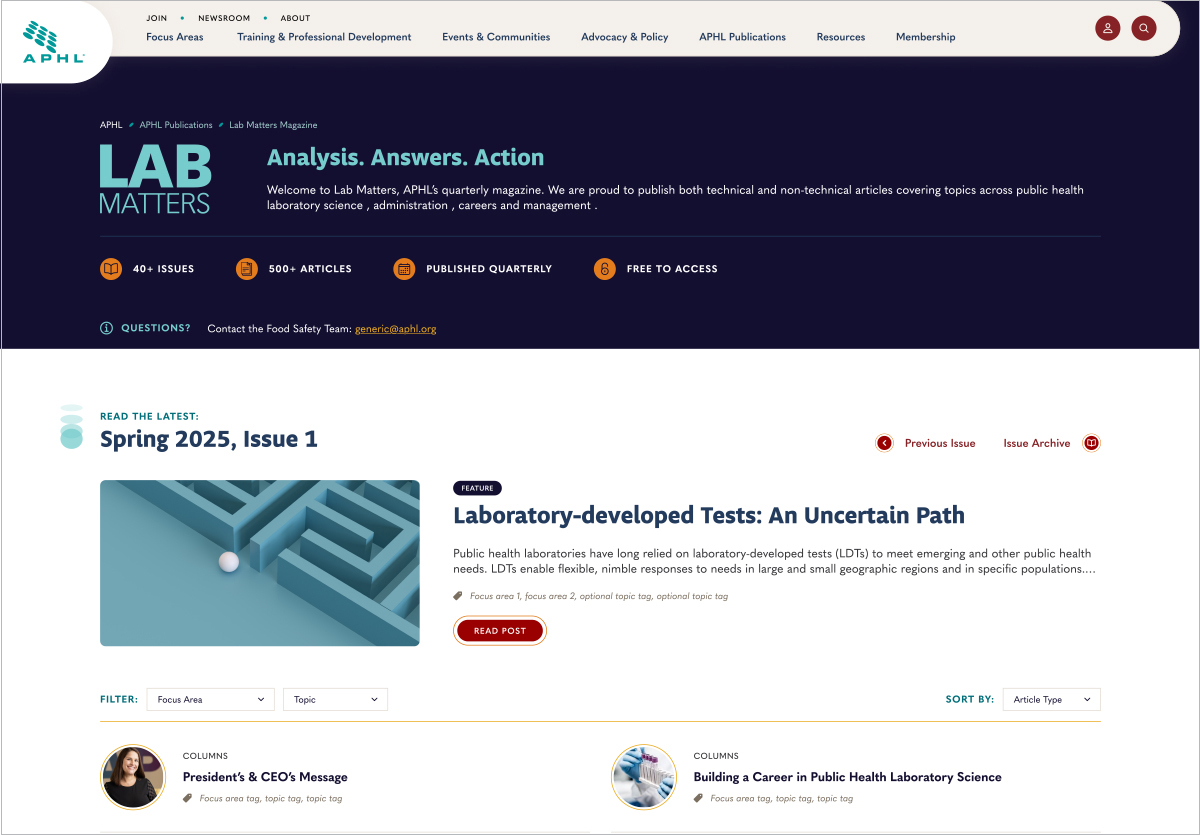Open the Resources menu
This screenshot has width=1200, height=835.
[841, 37]
